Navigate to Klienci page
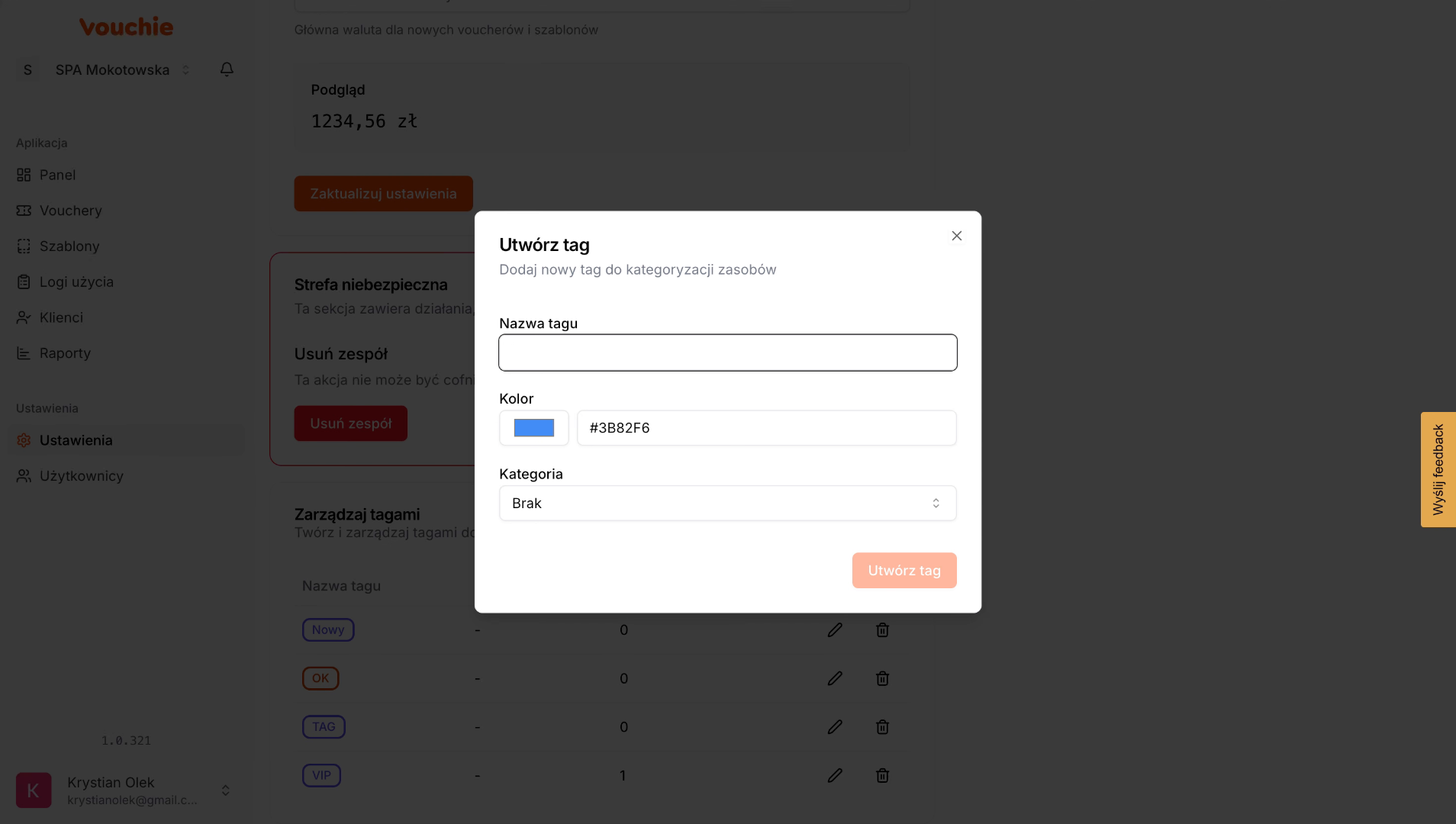Image resolution: width=1456 pixels, height=824 pixels. 61,317
